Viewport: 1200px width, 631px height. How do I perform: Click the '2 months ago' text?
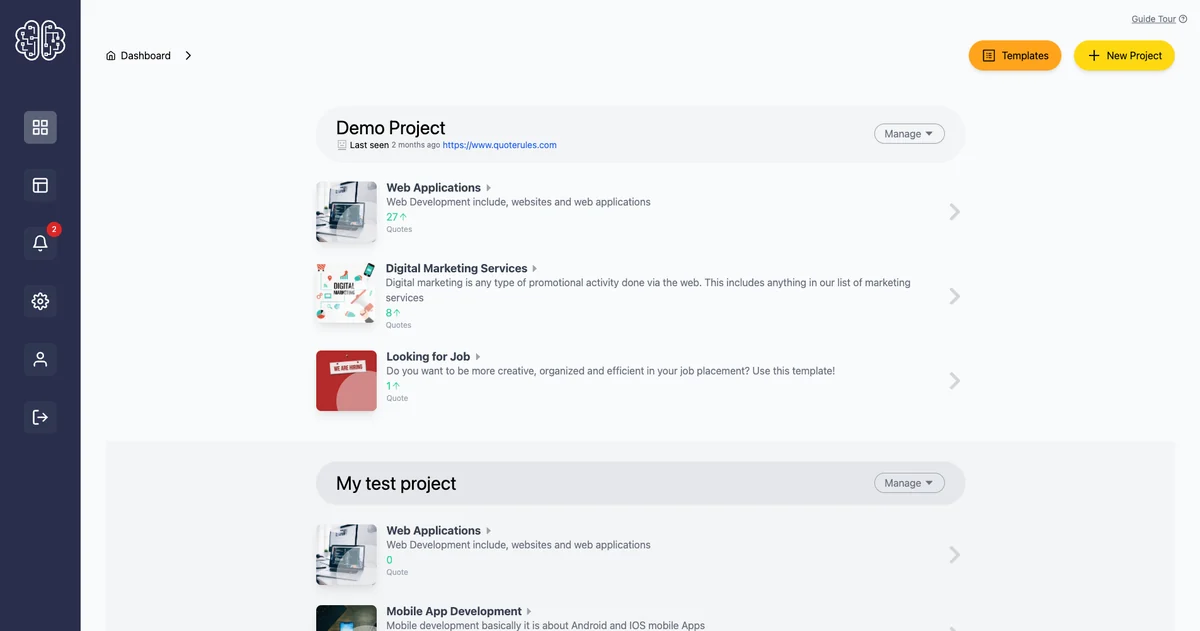[415, 145]
